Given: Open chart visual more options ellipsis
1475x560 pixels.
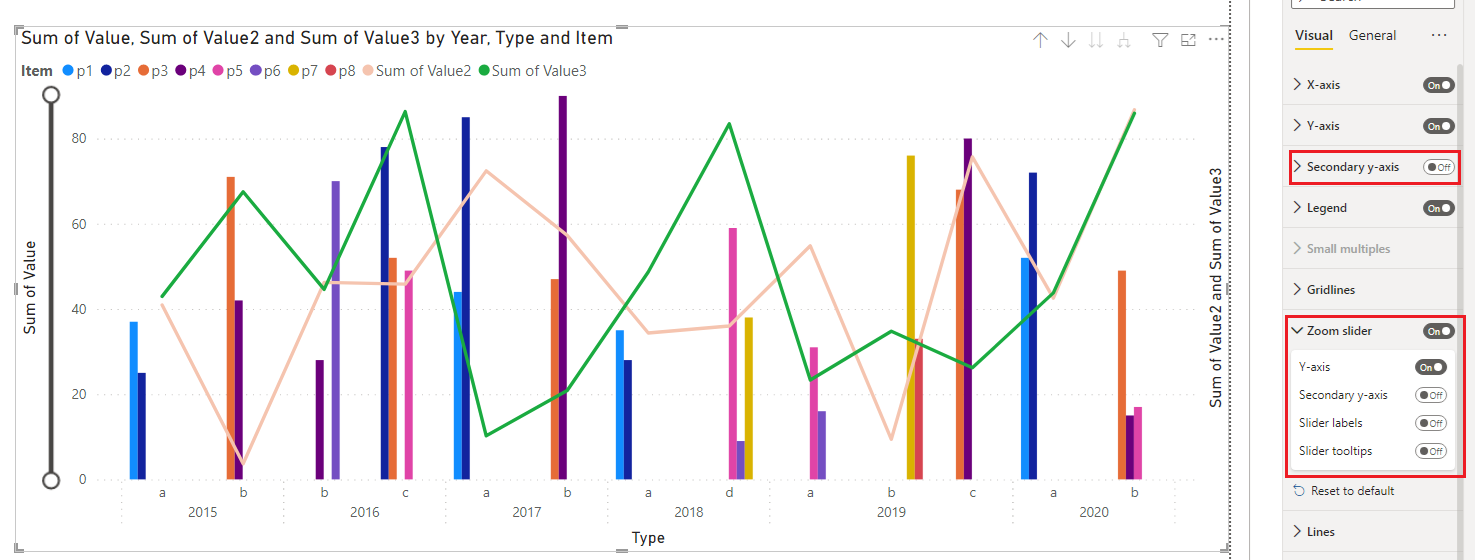Looking at the screenshot, I should coord(1216,40).
